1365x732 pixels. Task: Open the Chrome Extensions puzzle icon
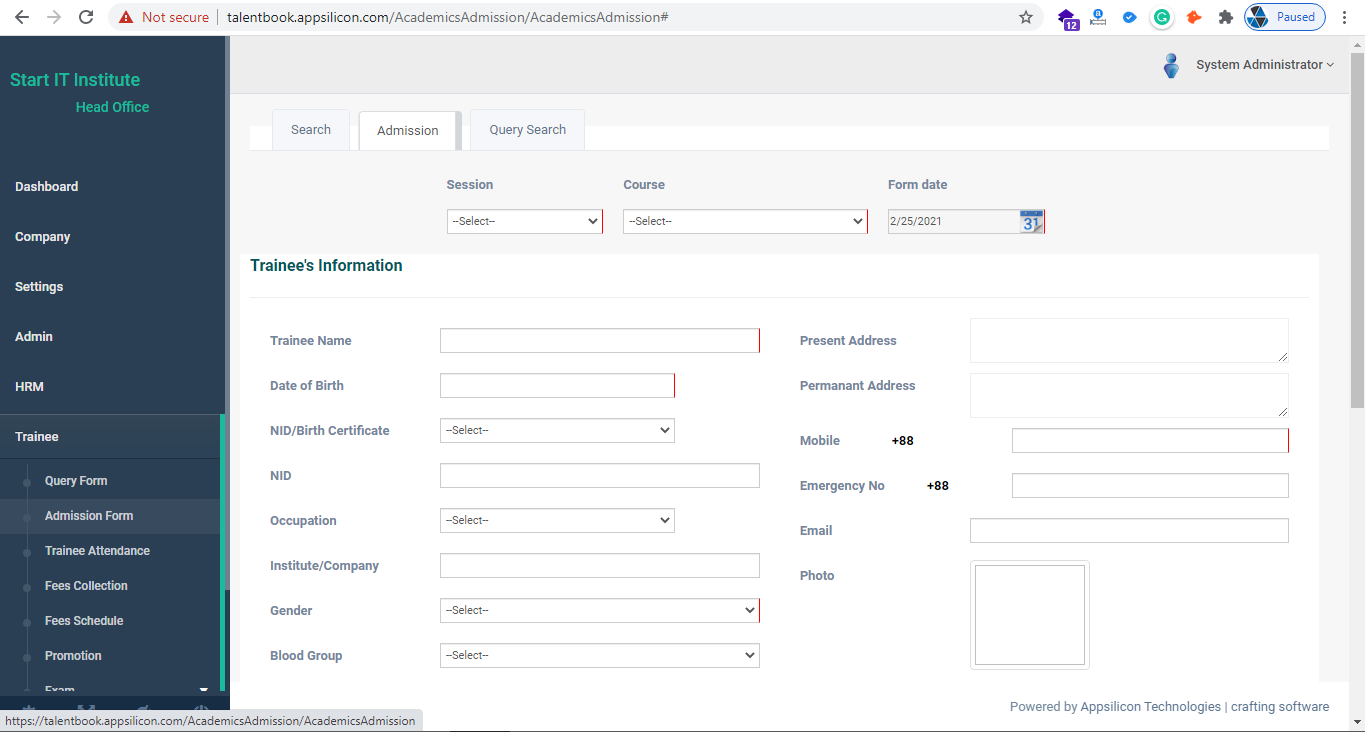pos(1225,17)
